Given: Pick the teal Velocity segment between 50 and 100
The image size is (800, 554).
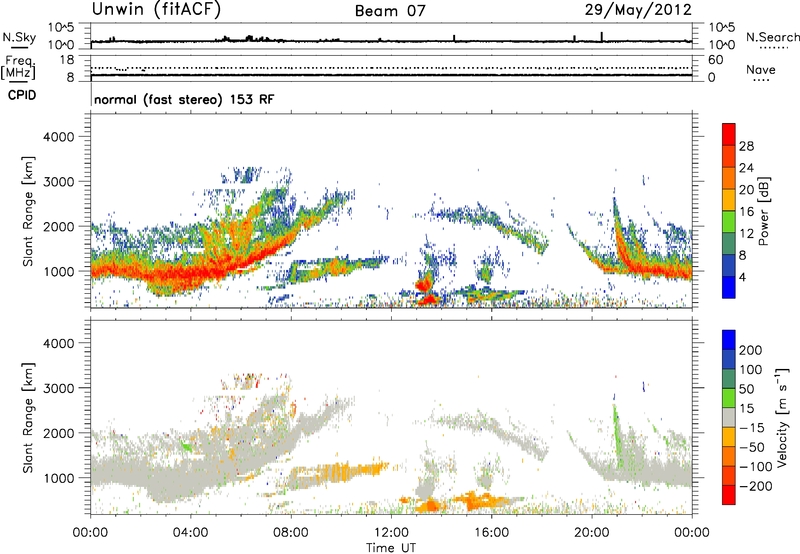Looking at the screenshot, I should 729,379.
